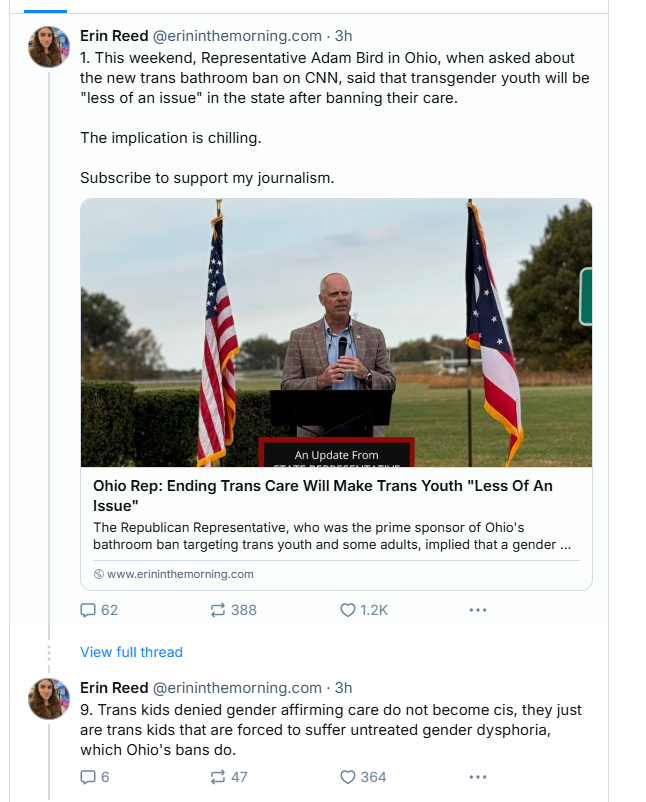Reply to the first Erin Reed post
Viewport: 646px width, 802px height.
tap(88, 610)
